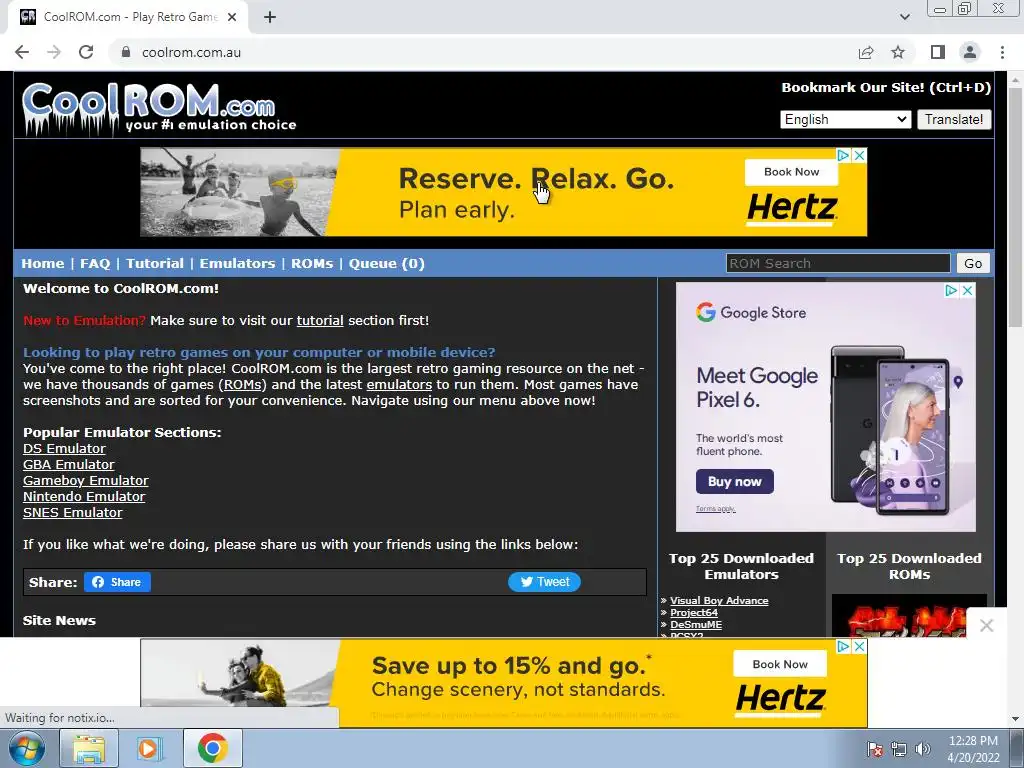1024x768 pixels.
Task: Click the padlock site info icon
Action: pos(126,52)
